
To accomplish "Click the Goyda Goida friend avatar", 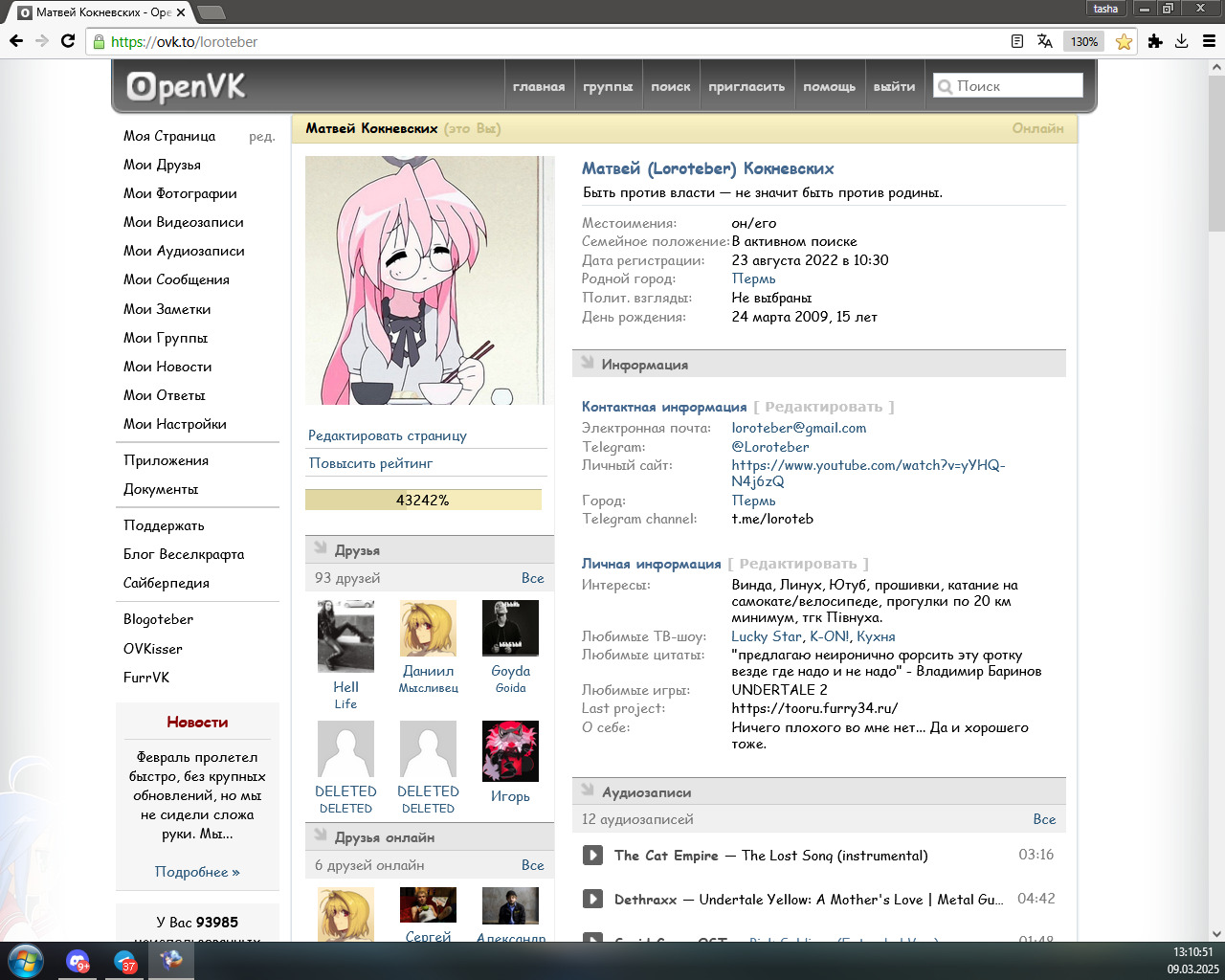I will coord(510,628).
